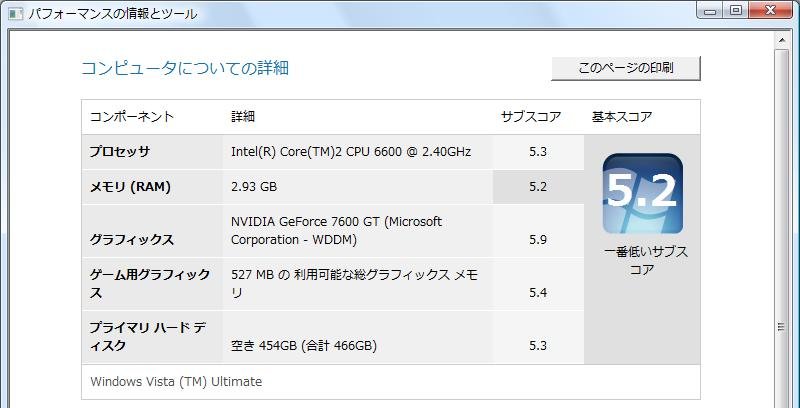
Task: Open the window system menu icon in title bar
Action: [x=16, y=14]
